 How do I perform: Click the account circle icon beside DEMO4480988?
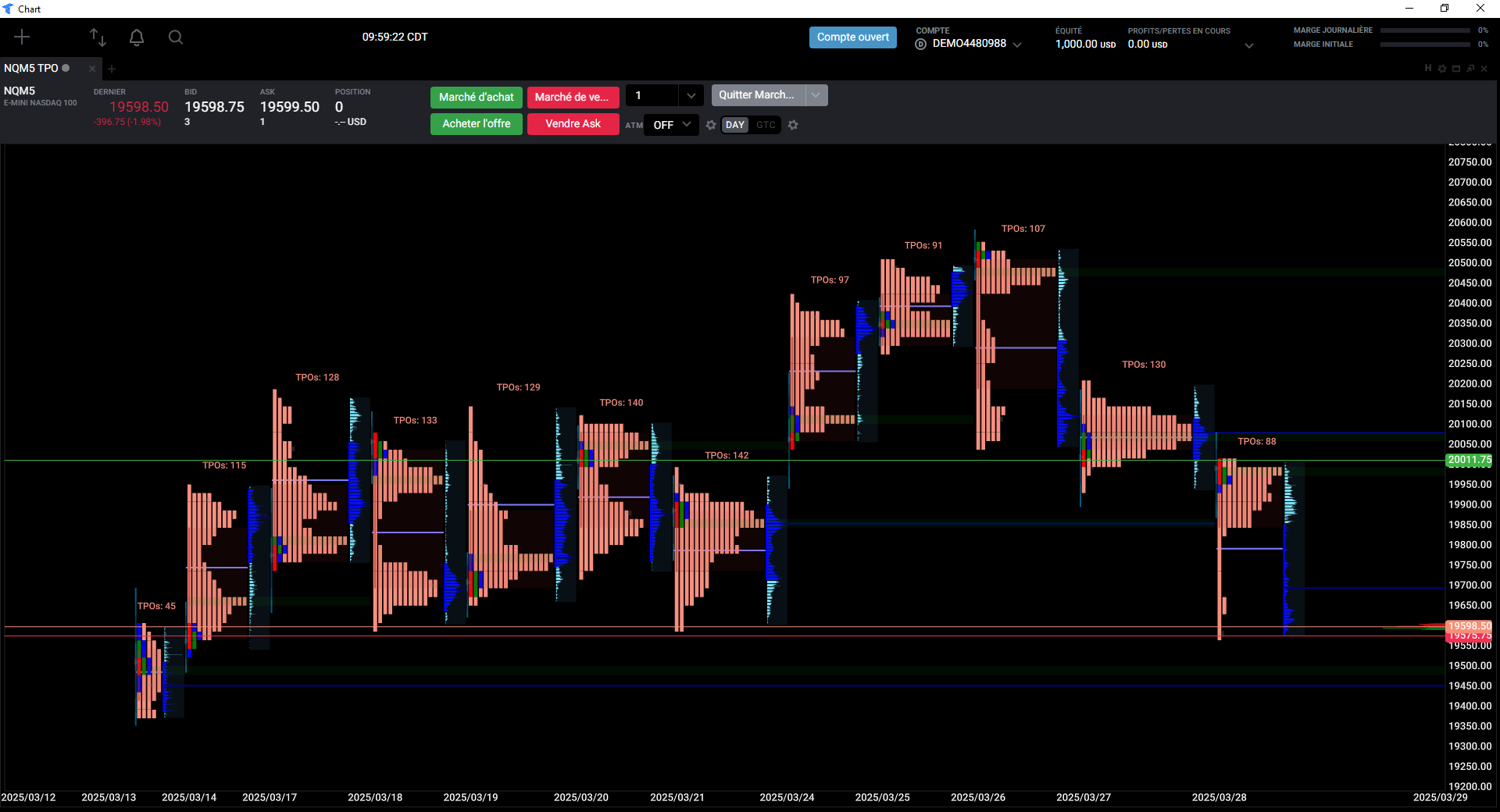[921, 45]
